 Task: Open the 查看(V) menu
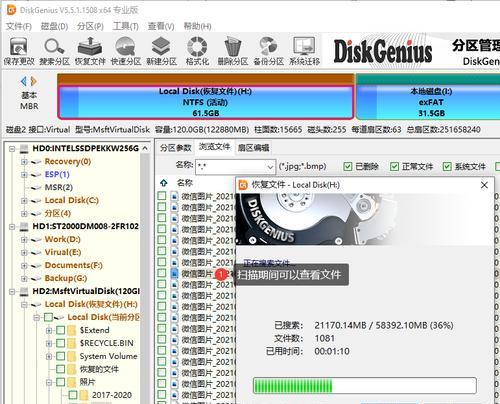(161, 26)
